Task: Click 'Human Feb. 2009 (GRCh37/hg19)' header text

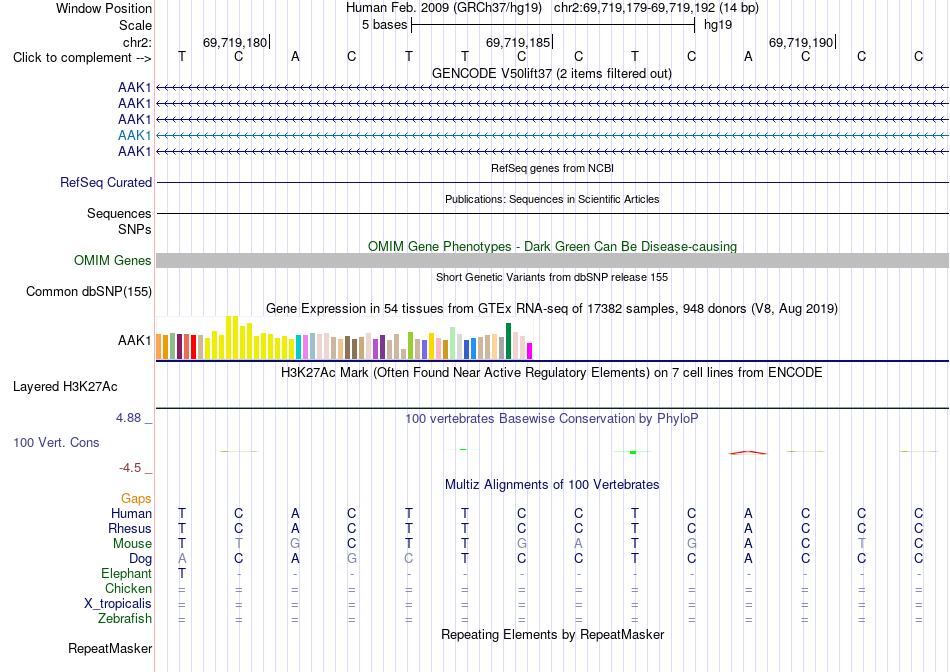Action: [444, 8]
